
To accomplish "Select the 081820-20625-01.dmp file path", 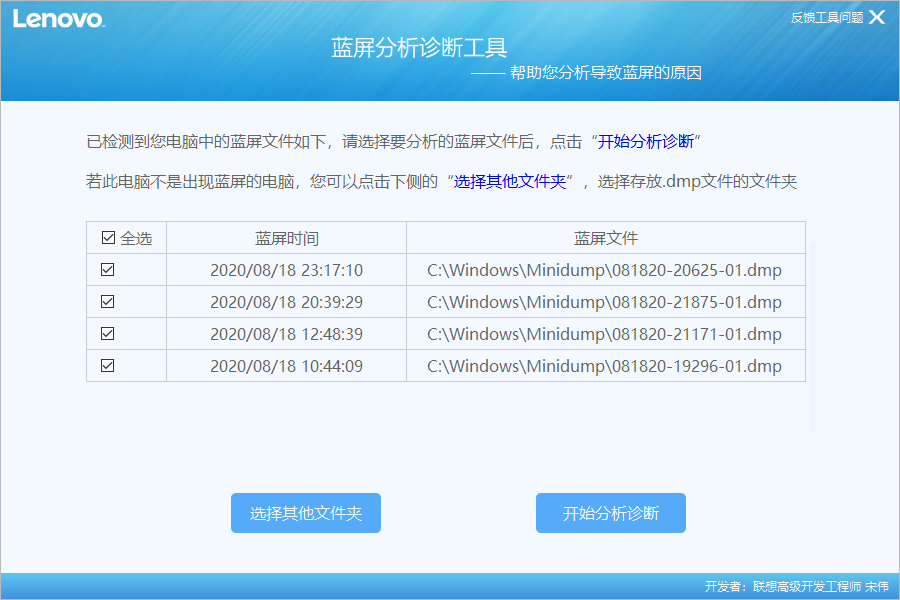I will point(604,270).
